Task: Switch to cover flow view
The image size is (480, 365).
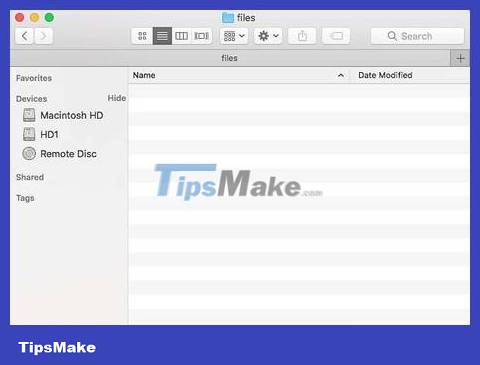Action: [201, 36]
